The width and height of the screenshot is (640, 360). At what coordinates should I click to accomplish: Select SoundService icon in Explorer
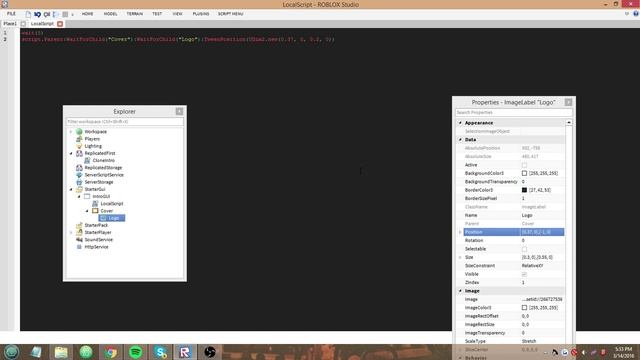(79, 240)
